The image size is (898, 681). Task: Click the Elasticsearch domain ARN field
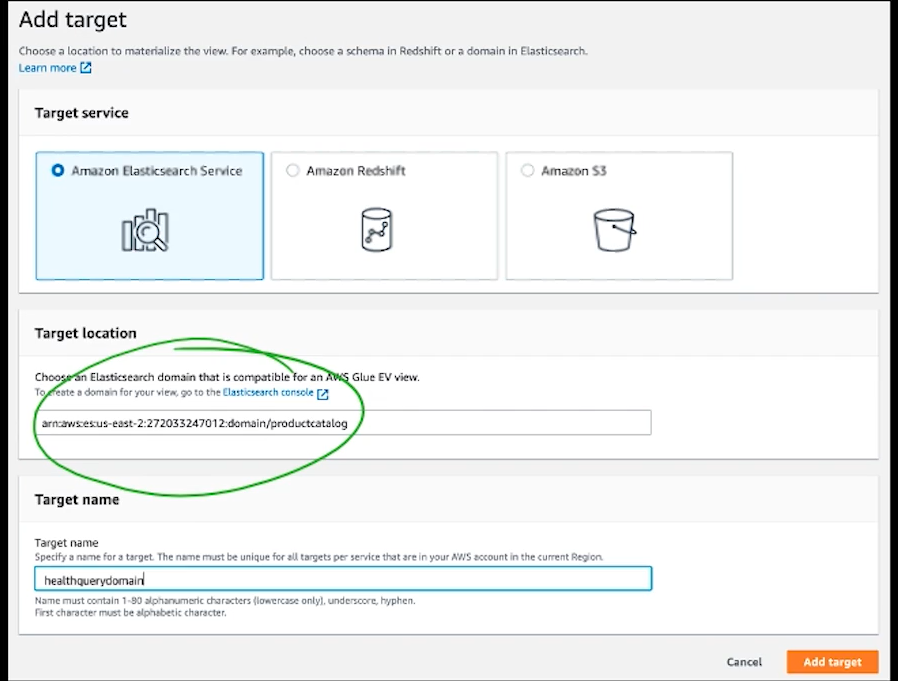click(x=343, y=423)
